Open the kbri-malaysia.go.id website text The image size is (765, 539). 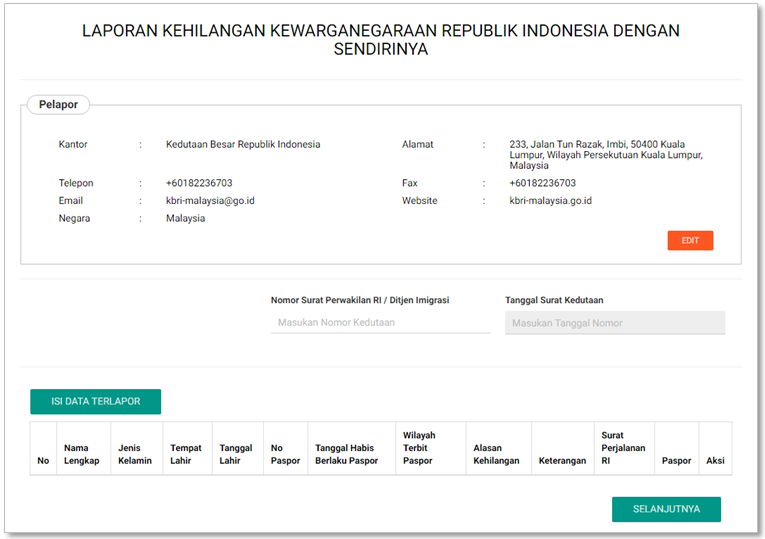pos(550,201)
